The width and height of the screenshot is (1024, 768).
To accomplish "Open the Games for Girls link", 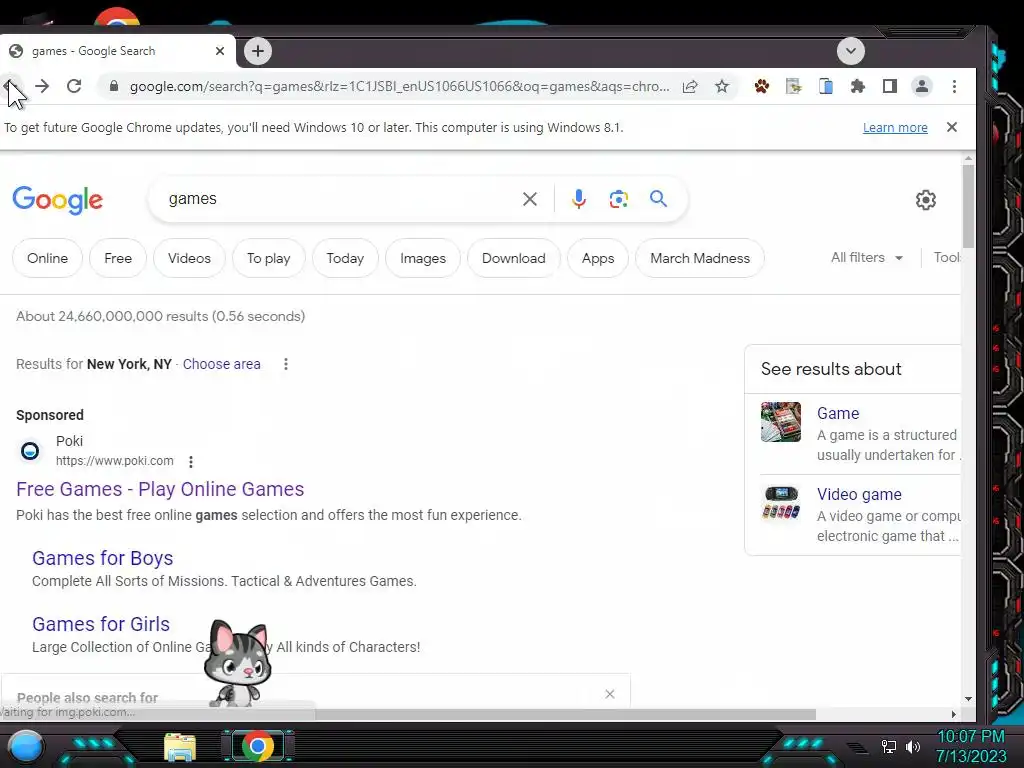I will [x=101, y=624].
